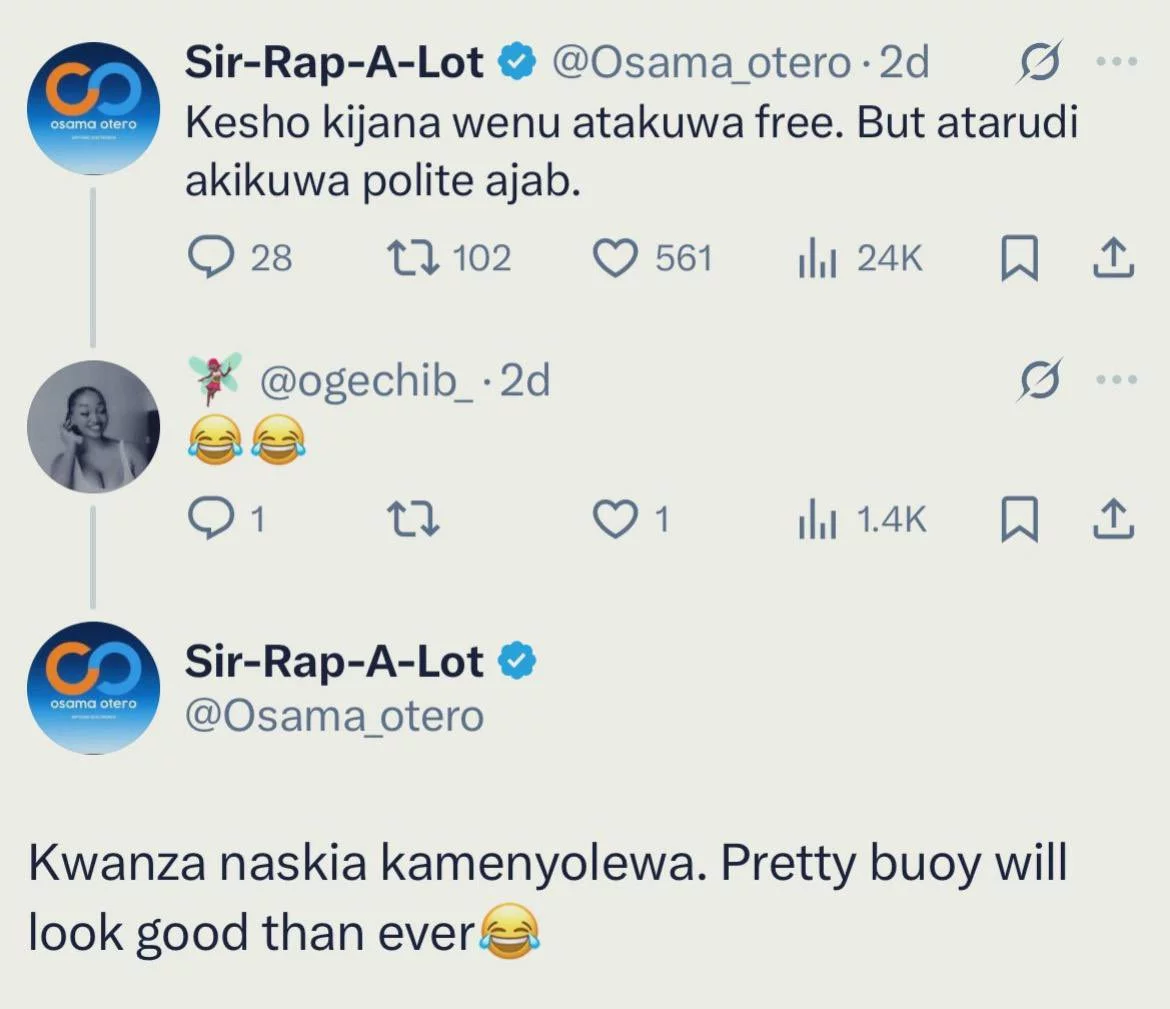
Task: Share the @ogechib_ reply
Action: [x=1112, y=518]
